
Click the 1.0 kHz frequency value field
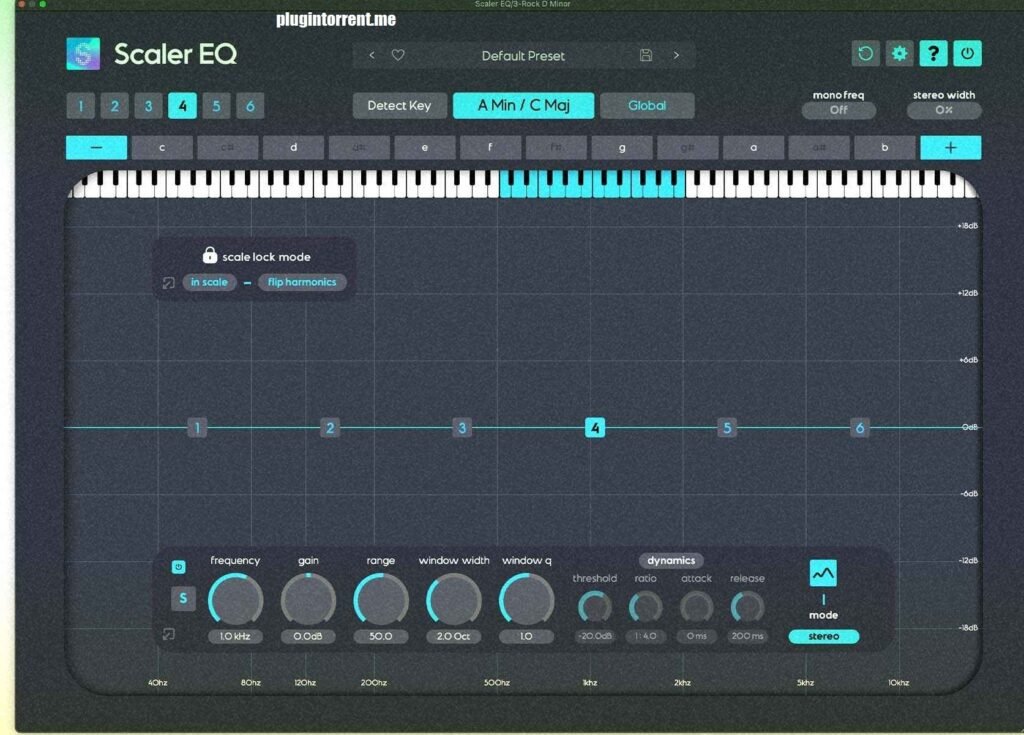[x=235, y=636]
